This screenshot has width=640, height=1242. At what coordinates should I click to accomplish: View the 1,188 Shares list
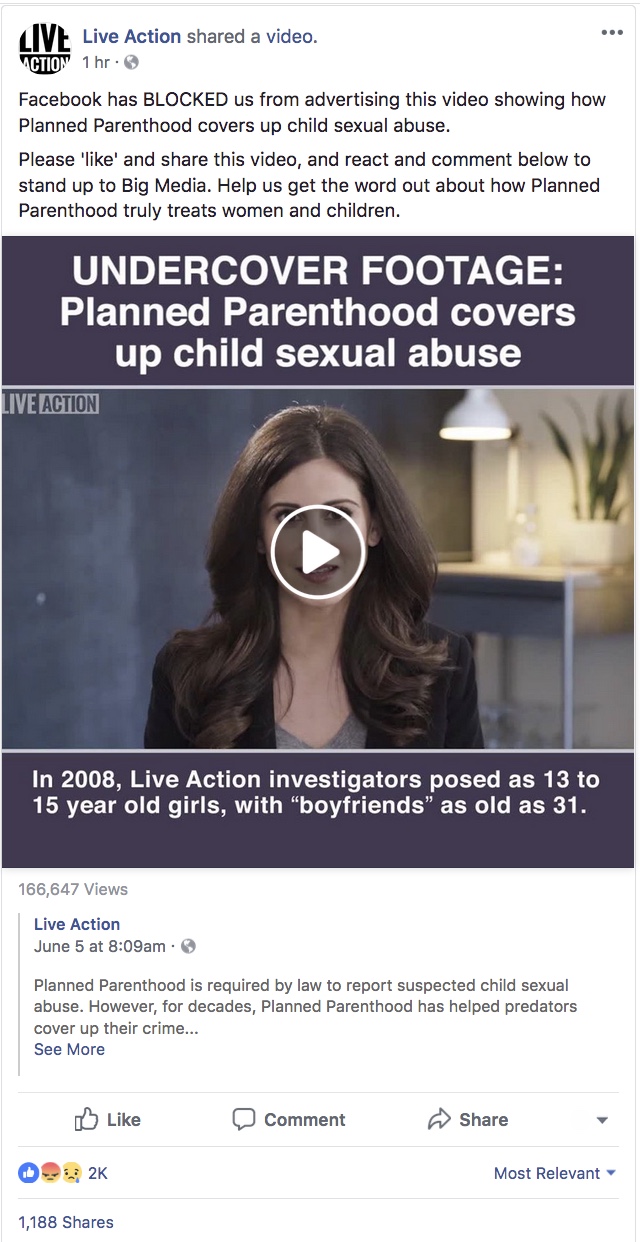(x=66, y=1222)
